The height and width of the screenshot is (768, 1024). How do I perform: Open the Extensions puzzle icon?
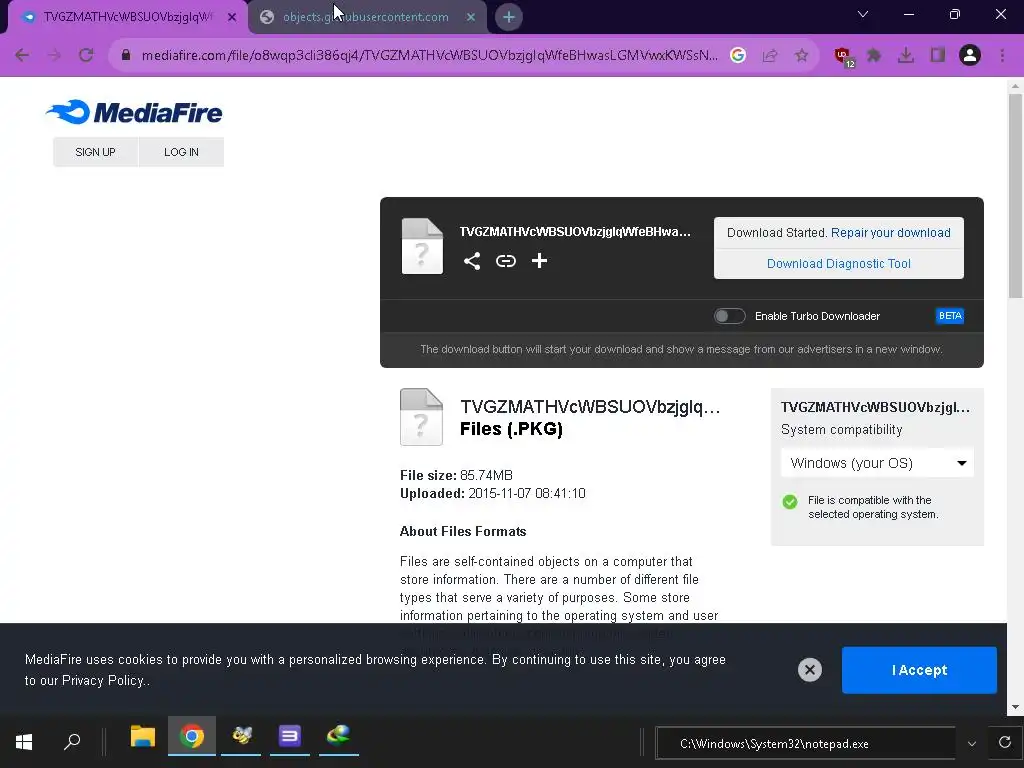874,56
